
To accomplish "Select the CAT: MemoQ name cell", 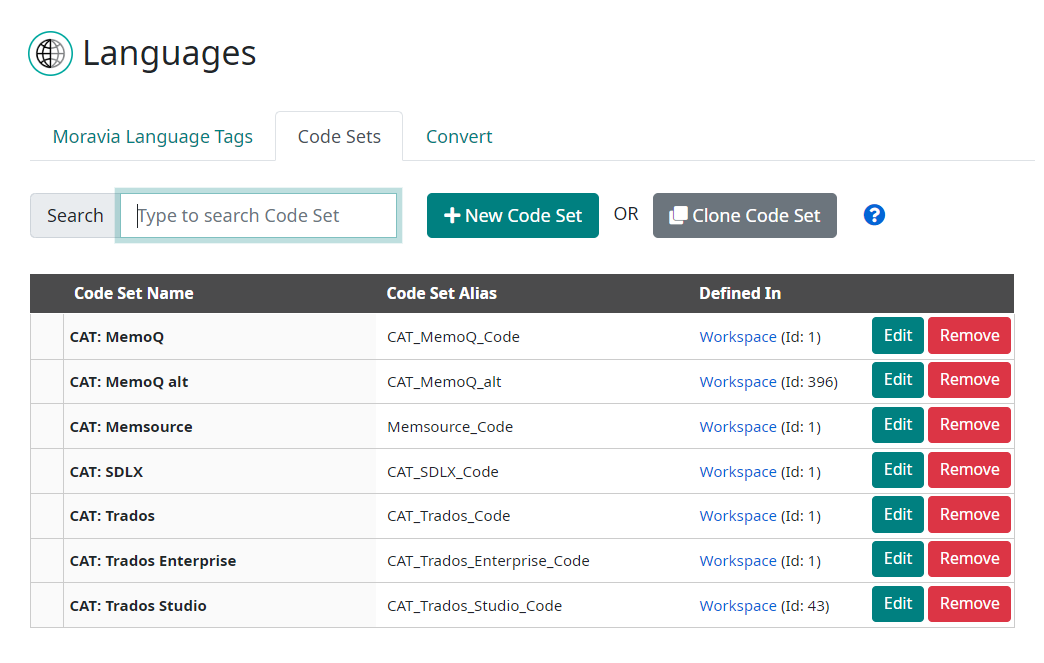I will click(x=220, y=337).
